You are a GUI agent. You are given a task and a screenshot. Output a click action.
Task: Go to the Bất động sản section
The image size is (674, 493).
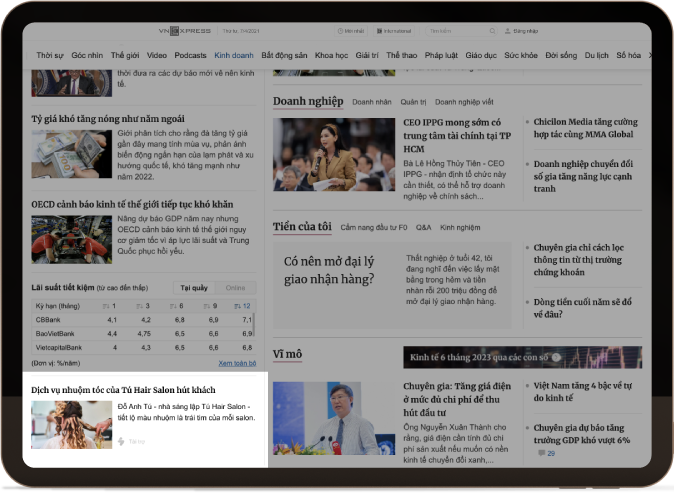click(285, 54)
